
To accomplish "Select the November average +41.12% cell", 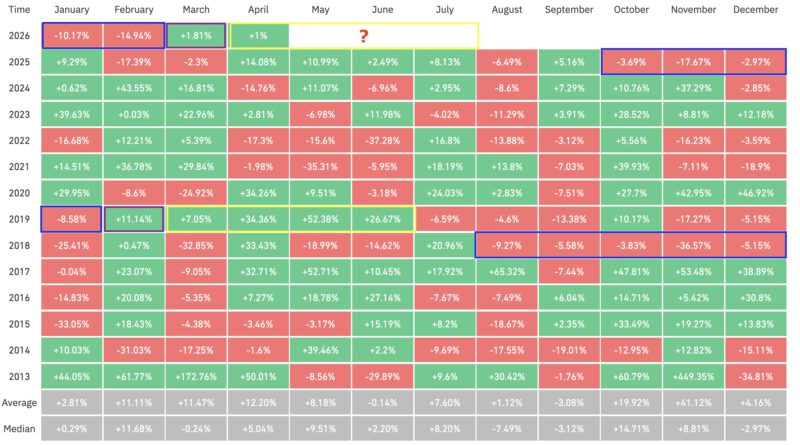I will point(693,402).
